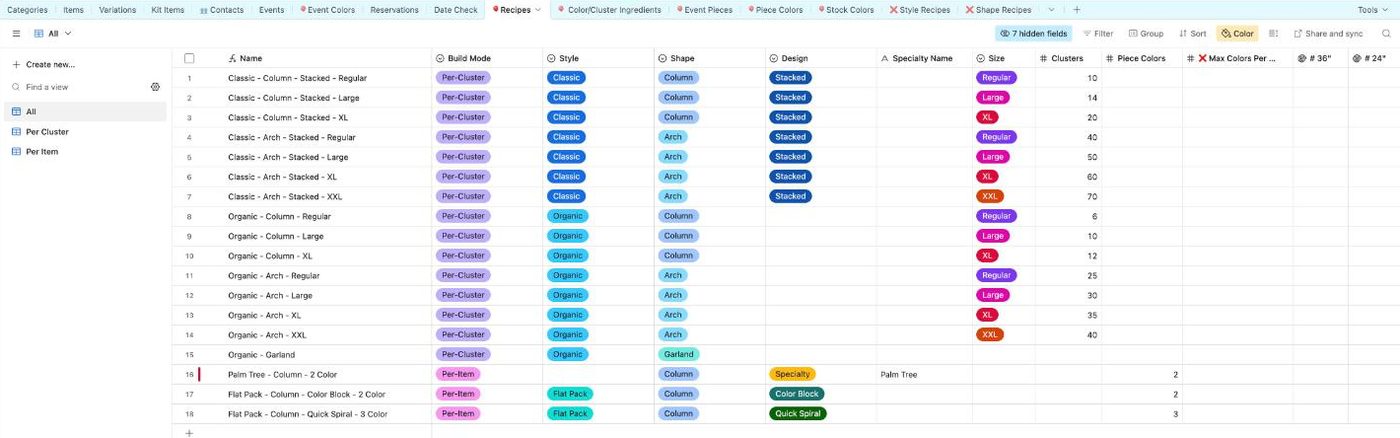The image size is (1400, 438).
Task: Switch to the Date Check tab
Action: click(x=456, y=10)
